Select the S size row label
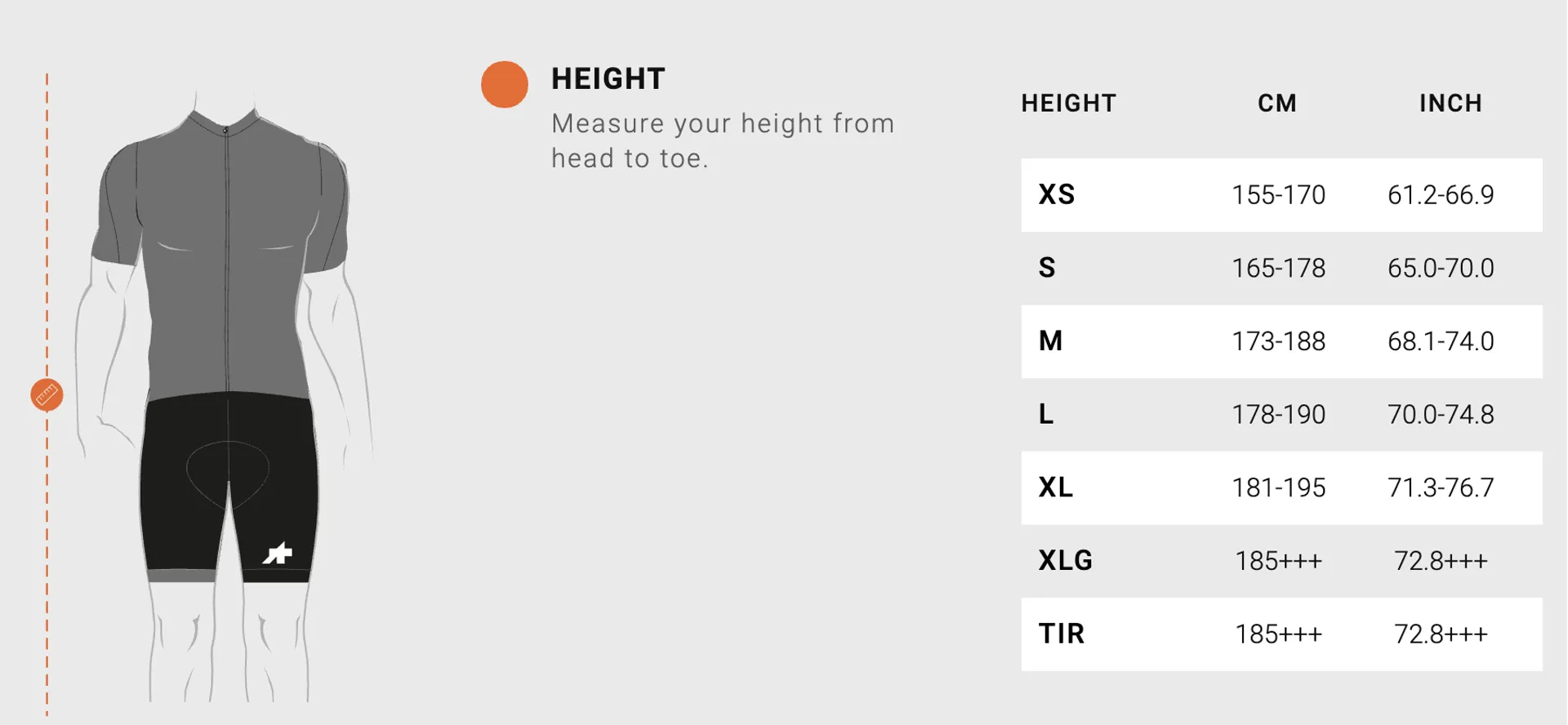 [x=1047, y=268]
